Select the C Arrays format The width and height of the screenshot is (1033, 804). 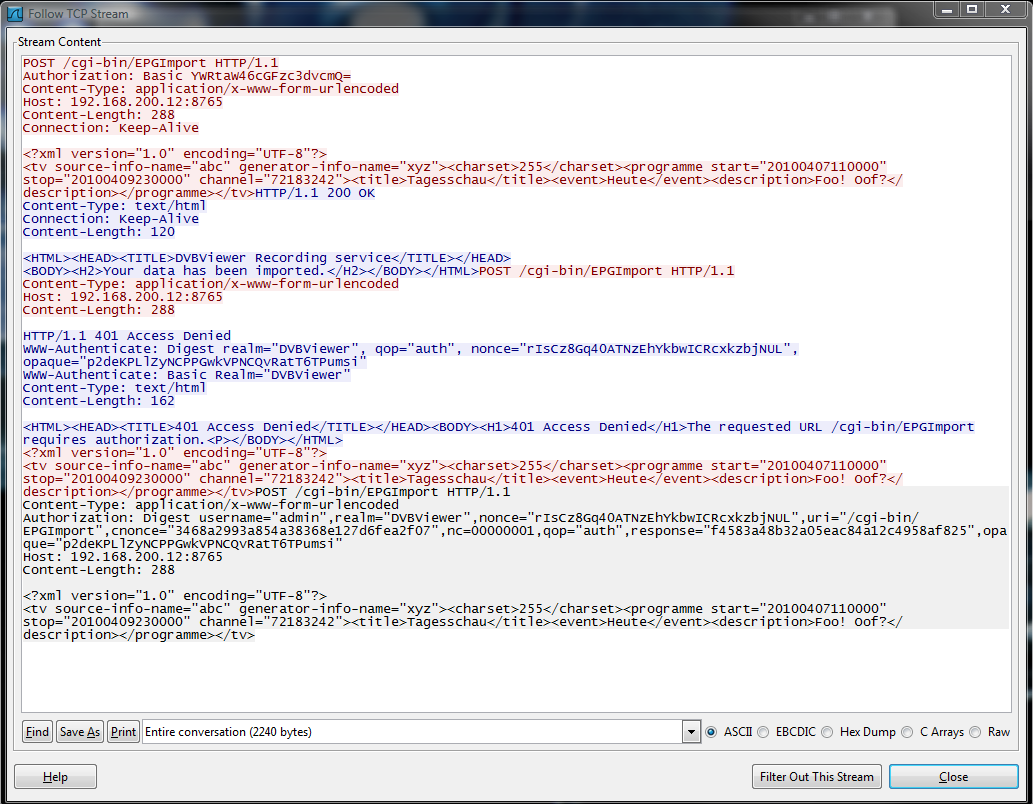click(907, 732)
